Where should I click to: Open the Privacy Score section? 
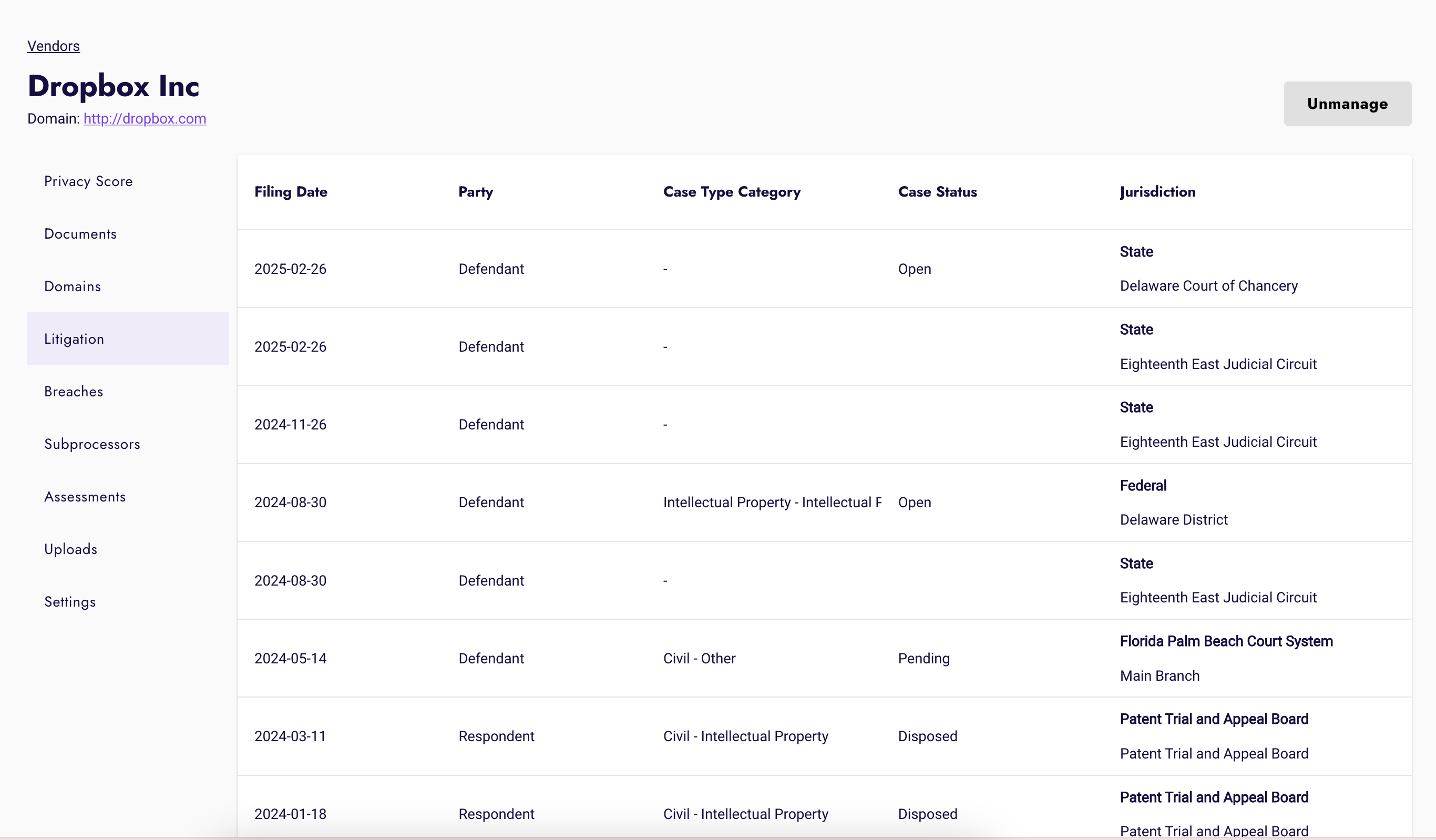coord(128,181)
